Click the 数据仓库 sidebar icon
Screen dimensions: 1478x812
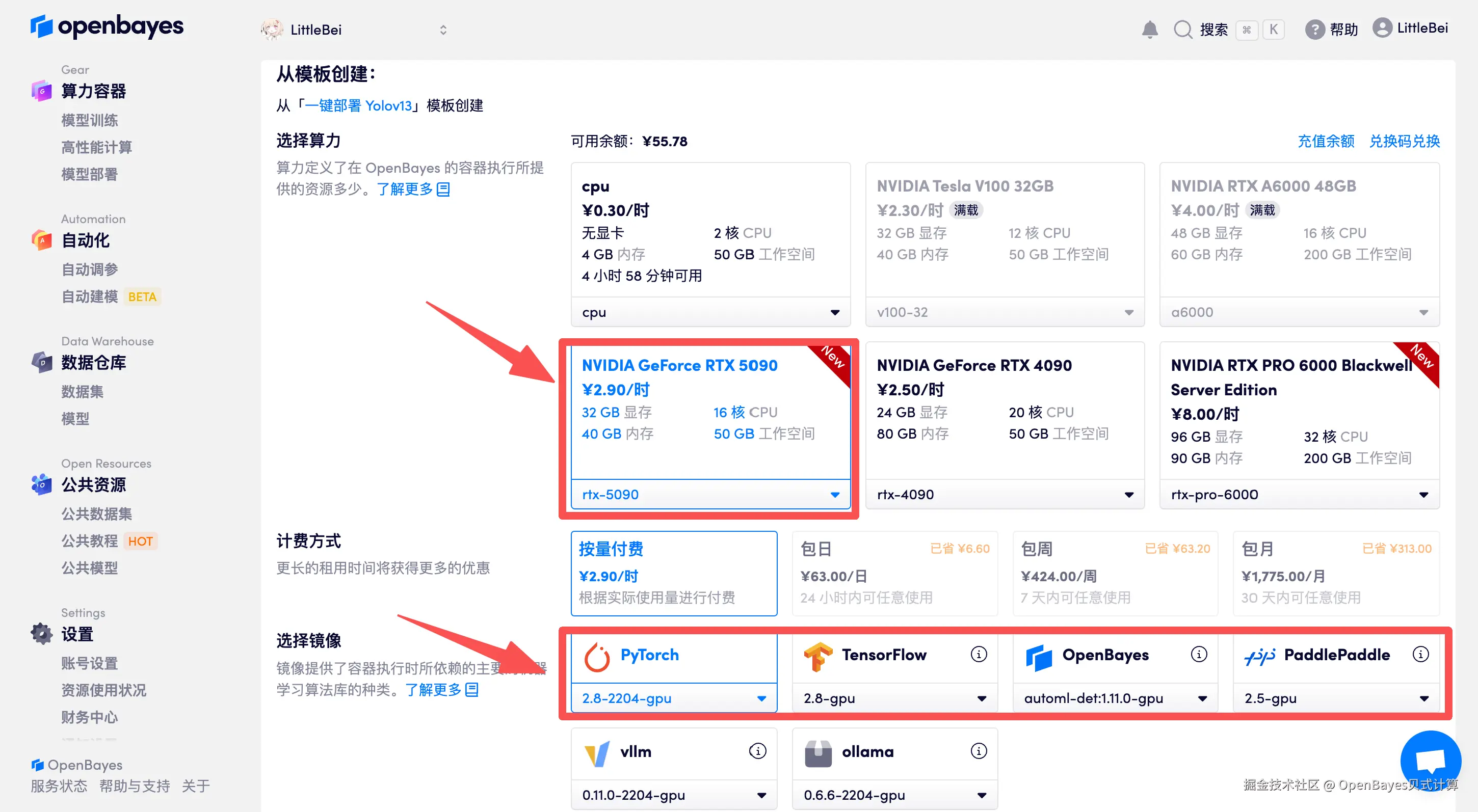(x=41, y=362)
